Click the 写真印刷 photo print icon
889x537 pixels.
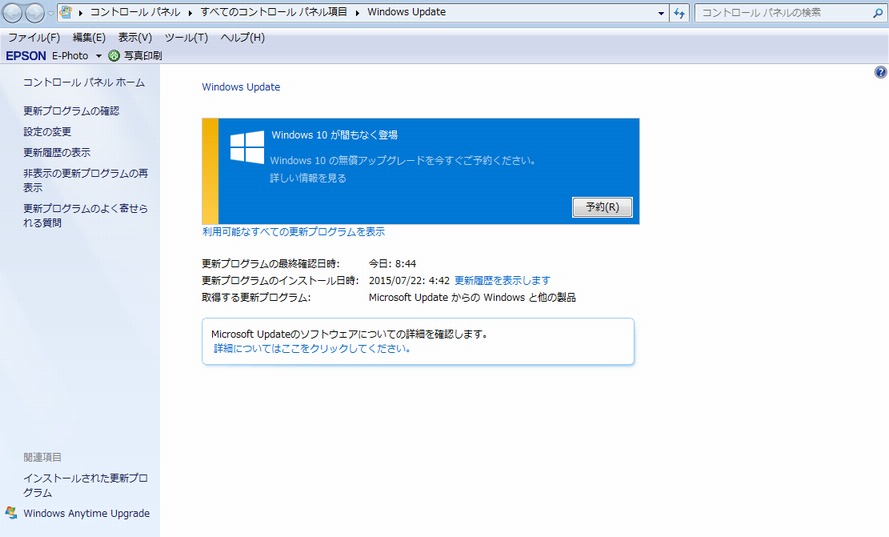114,56
